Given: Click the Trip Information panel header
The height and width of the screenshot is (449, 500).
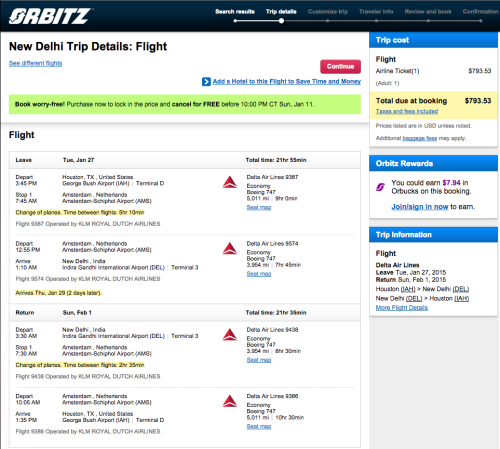Looking at the screenshot, I should pyautogui.click(x=433, y=235).
